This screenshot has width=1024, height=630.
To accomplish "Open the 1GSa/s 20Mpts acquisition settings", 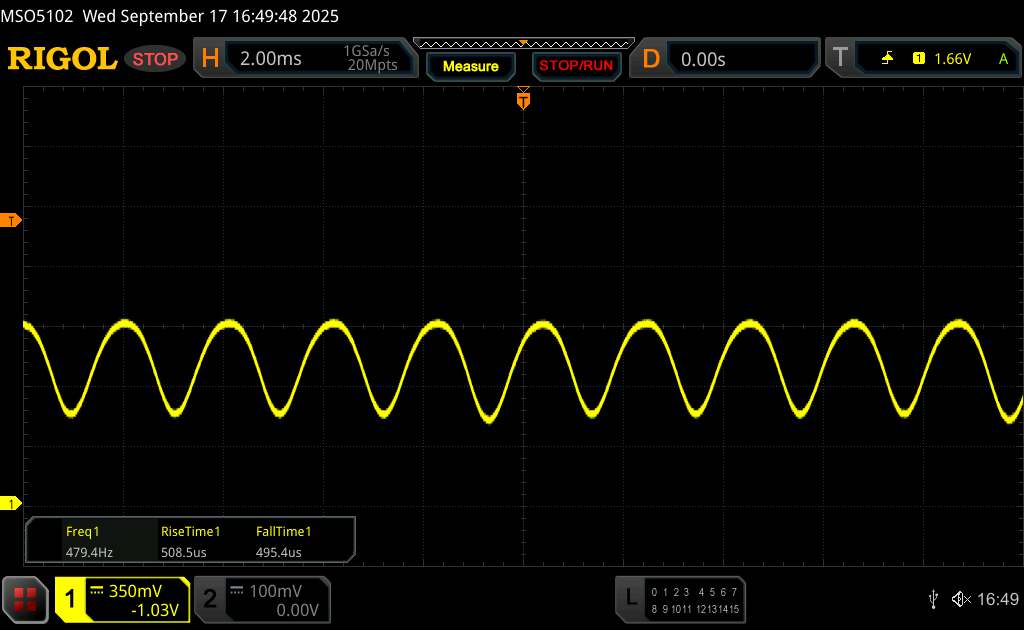I will click(x=370, y=59).
